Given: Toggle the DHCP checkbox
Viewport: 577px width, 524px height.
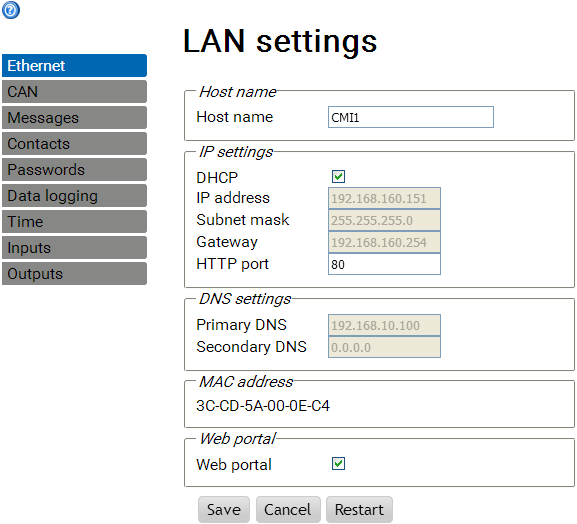Looking at the screenshot, I should tap(338, 177).
